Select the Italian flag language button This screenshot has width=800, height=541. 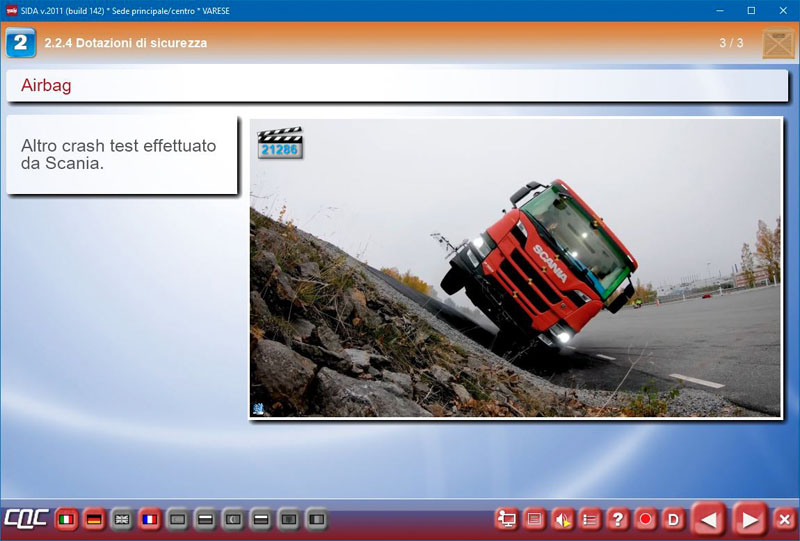point(67,519)
